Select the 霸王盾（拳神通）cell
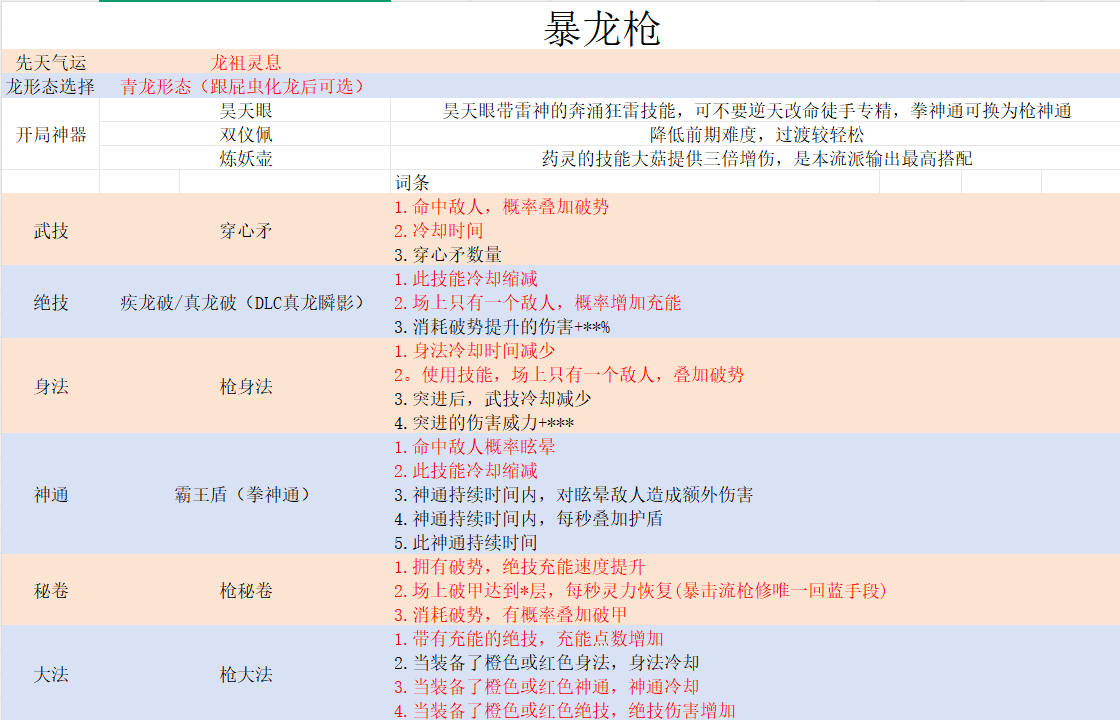1120x720 pixels. coord(243,494)
